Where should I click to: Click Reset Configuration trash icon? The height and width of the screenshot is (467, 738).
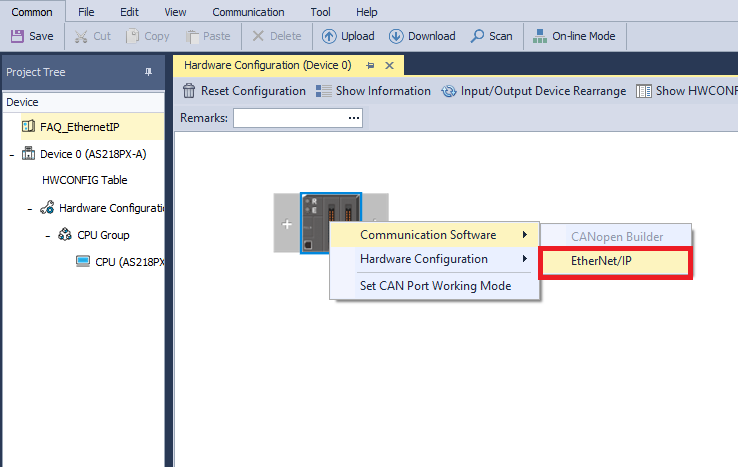[x=188, y=91]
